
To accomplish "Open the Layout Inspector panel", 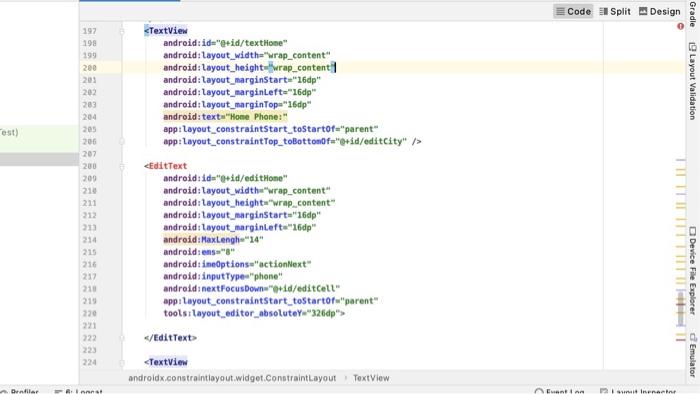I will (638, 391).
